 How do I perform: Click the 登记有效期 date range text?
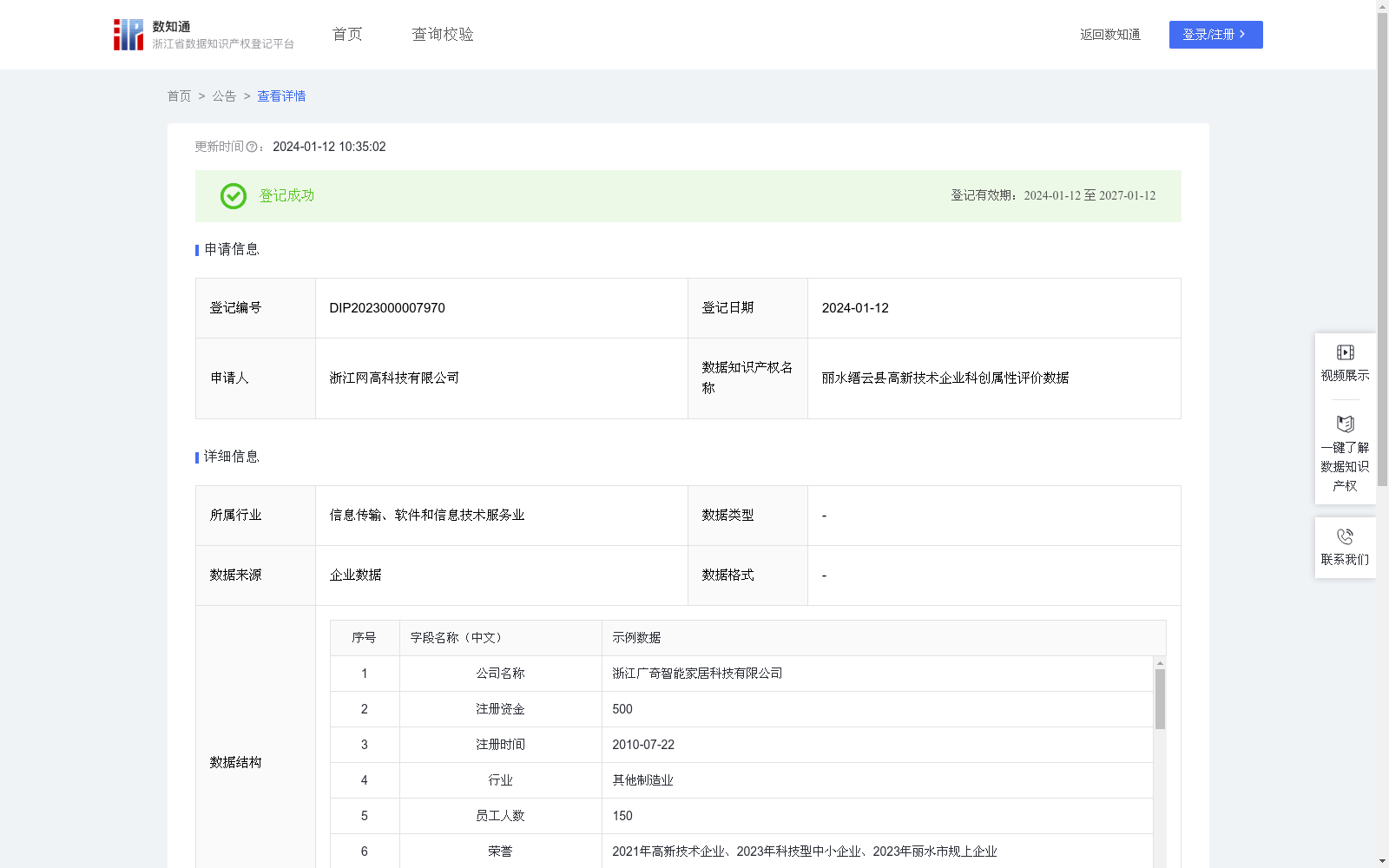[1053, 196]
